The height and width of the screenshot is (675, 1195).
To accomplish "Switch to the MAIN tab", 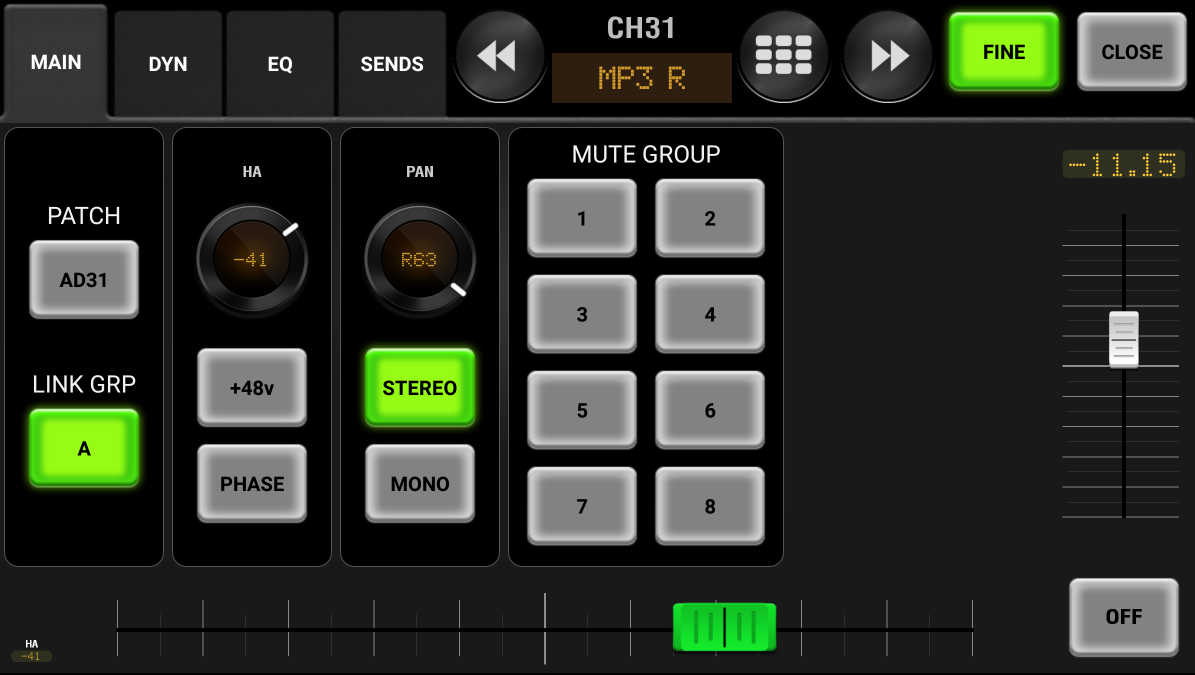I will pos(56,62).
